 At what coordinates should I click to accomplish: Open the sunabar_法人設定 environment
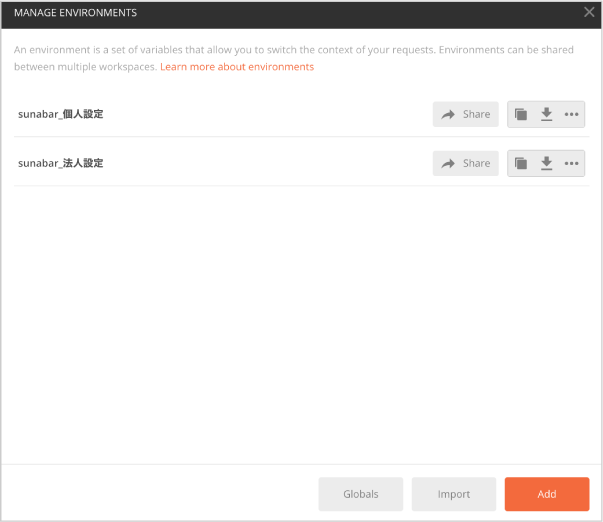[61, 163]
